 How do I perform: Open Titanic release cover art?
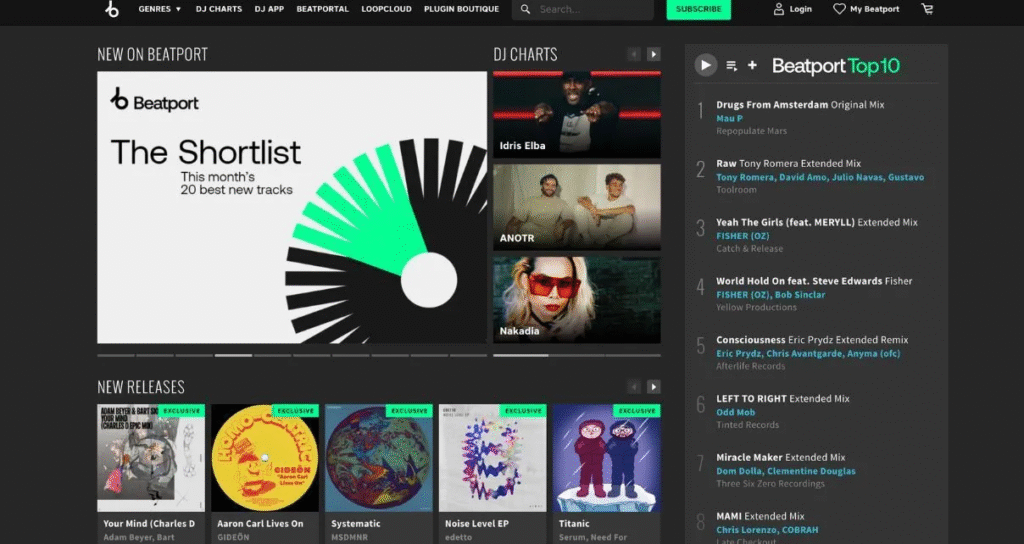coord(607,458)
